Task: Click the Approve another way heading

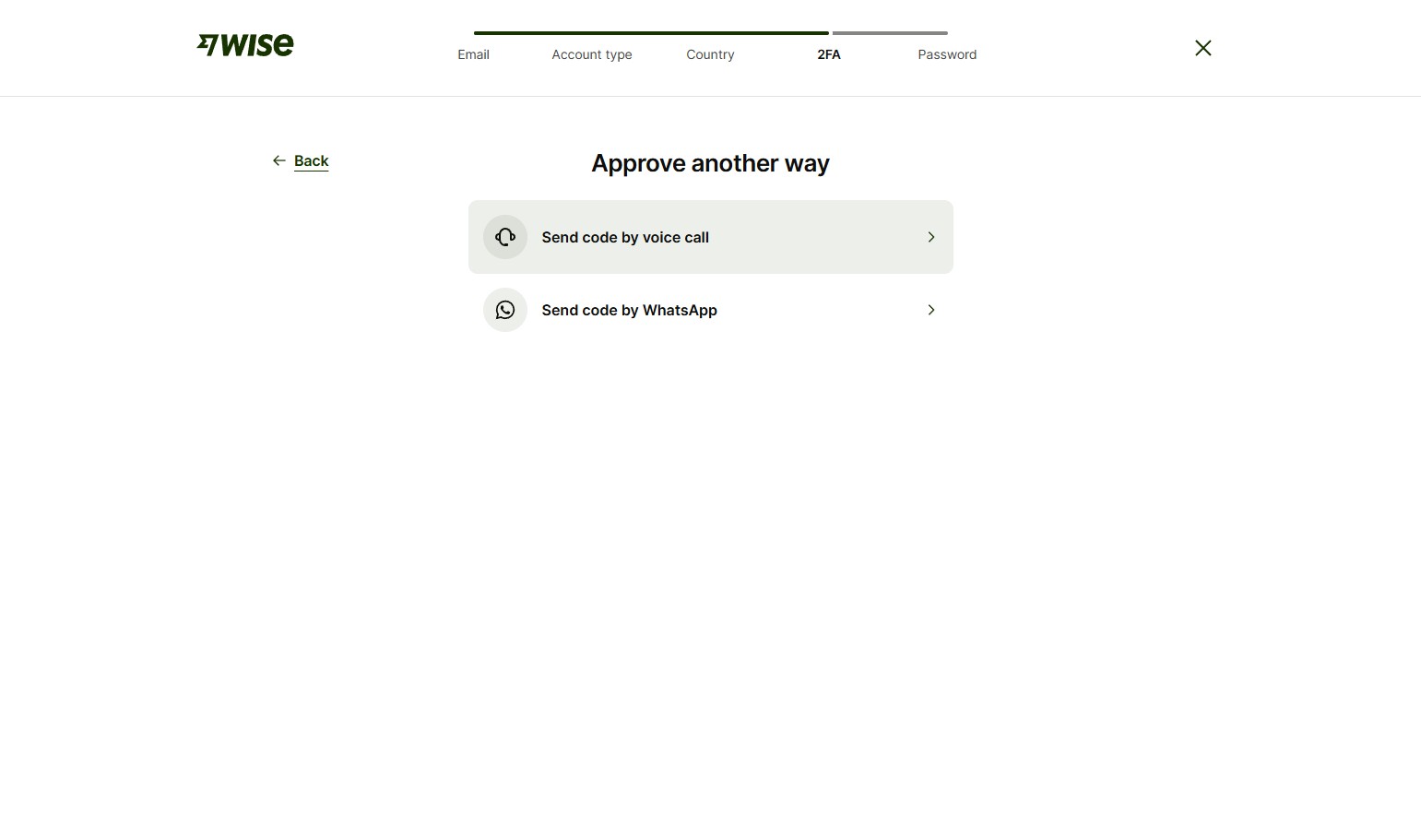Action: [x=711, y=163]
